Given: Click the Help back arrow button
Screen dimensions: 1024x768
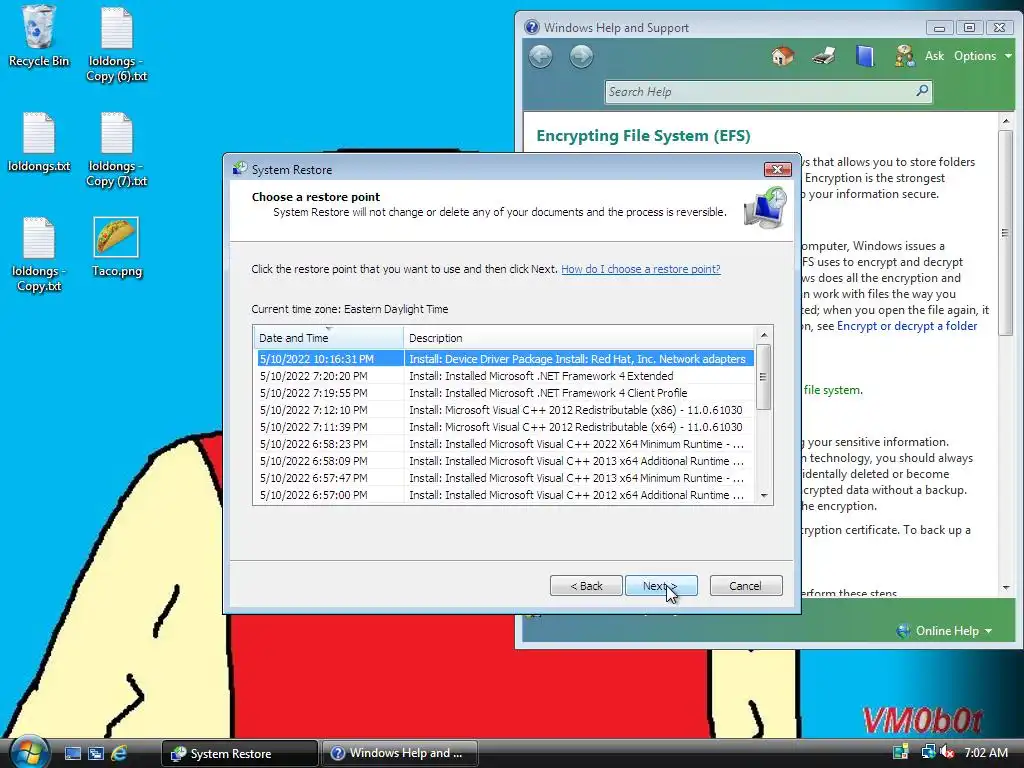Looking at the screenshot, I should 541,57.
